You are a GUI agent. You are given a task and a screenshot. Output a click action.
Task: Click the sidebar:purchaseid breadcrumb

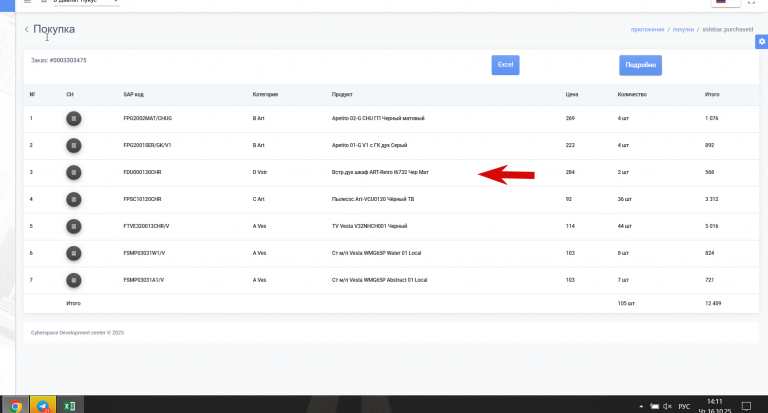(728, 29)
